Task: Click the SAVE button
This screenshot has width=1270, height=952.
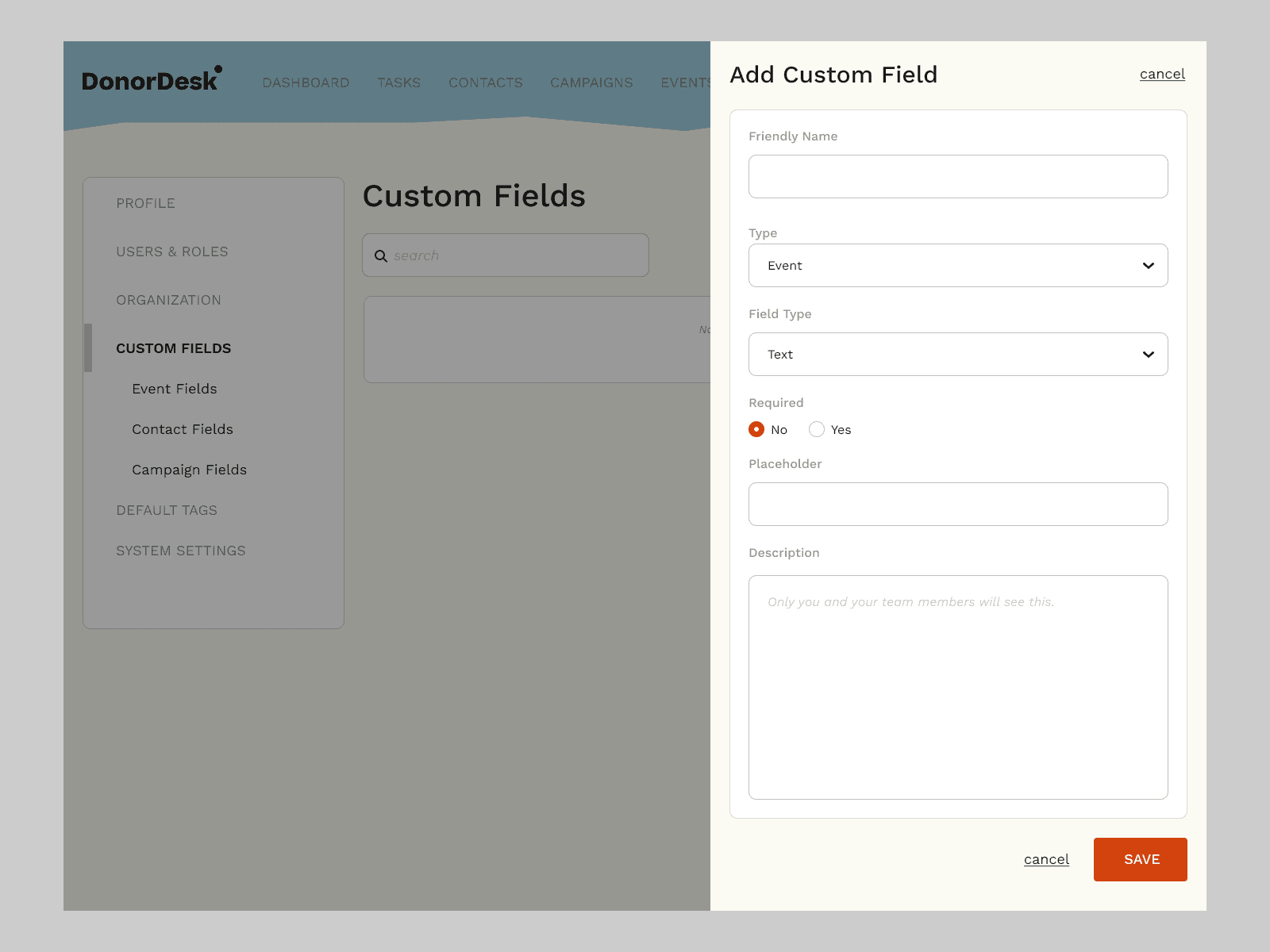Action: 1141,859
